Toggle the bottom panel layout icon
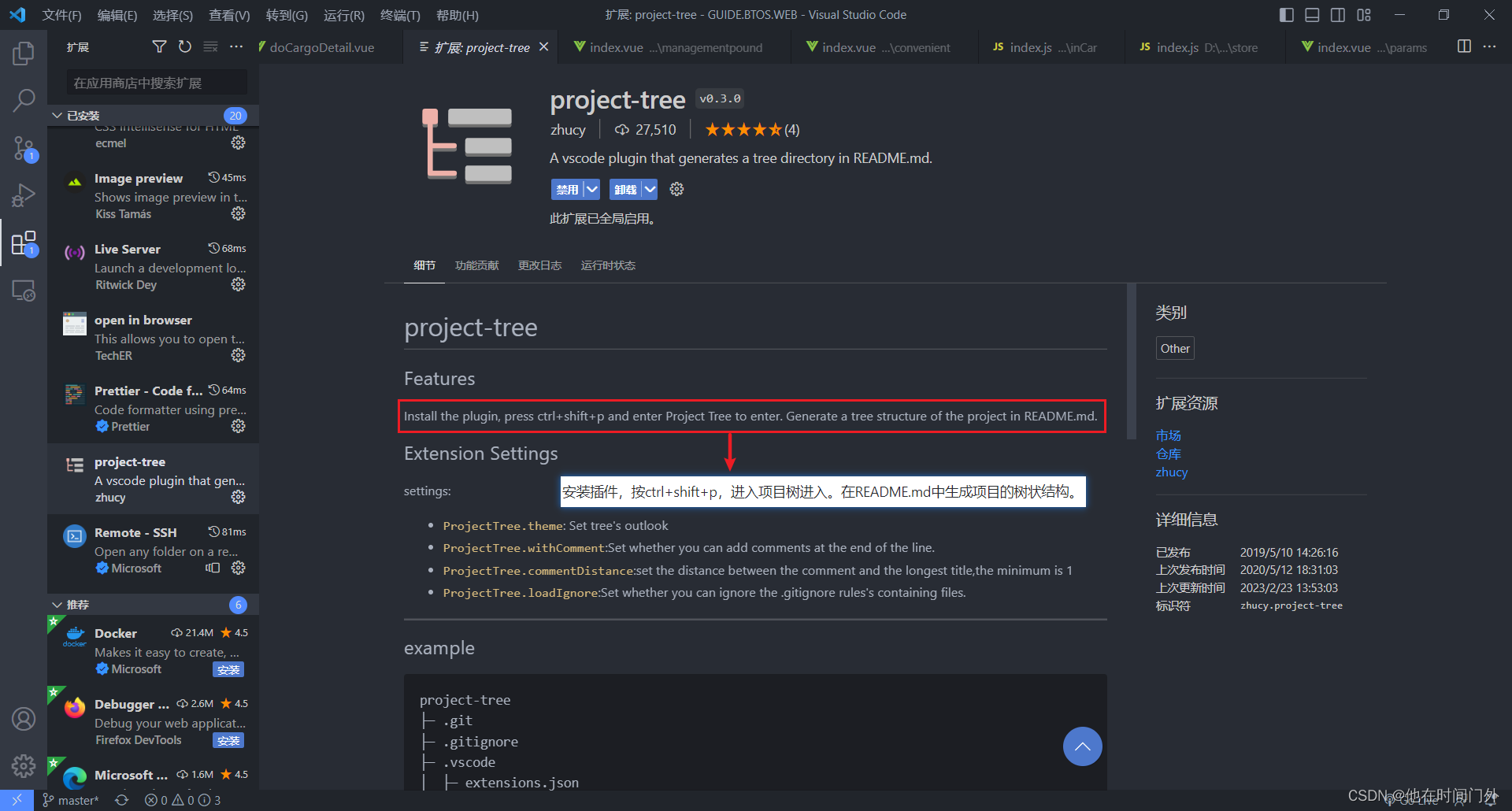 tap(1312, 15)
